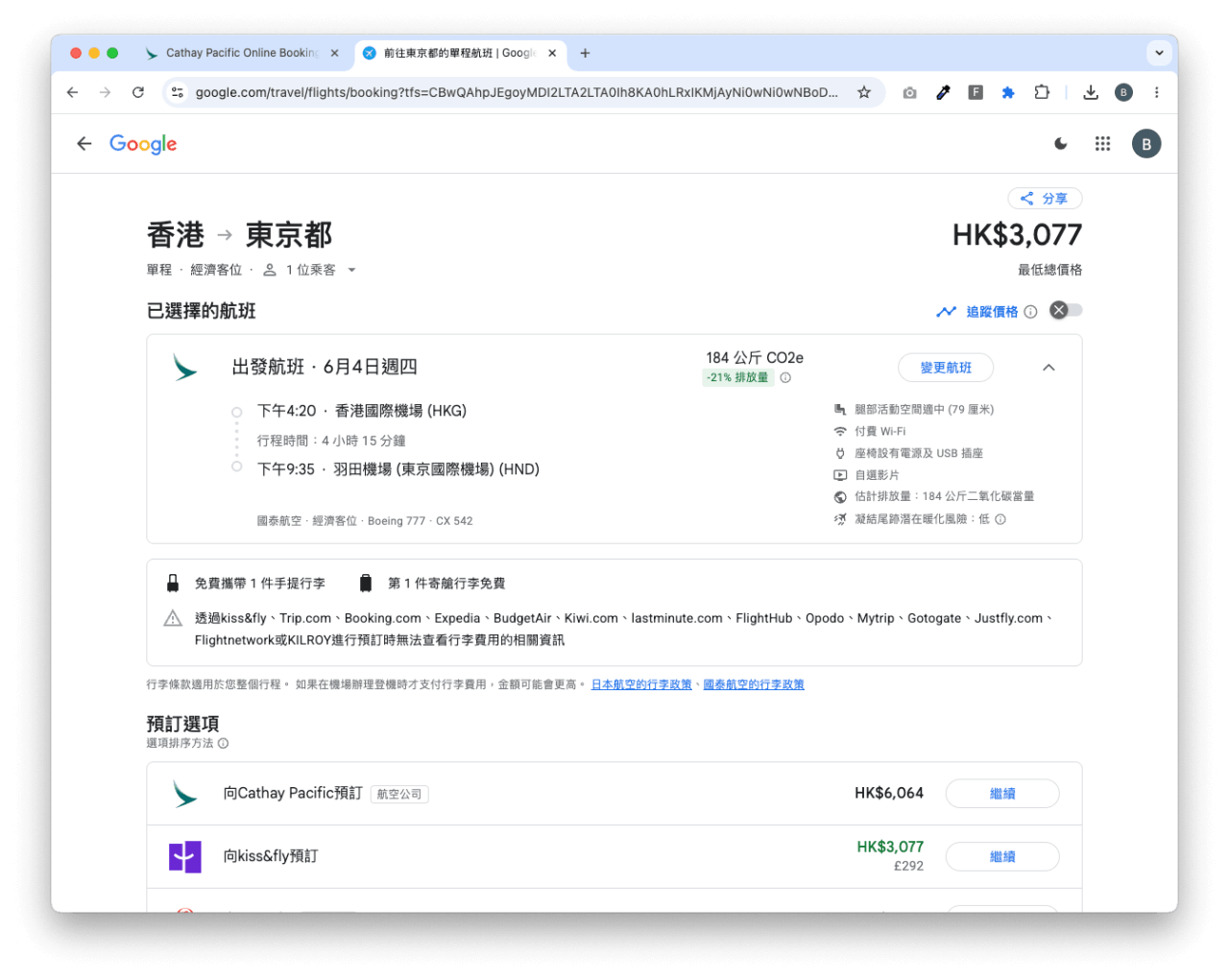
Task: Toggle the 追蹤價格 price tracking switch
Action: tap(1066, 310)
